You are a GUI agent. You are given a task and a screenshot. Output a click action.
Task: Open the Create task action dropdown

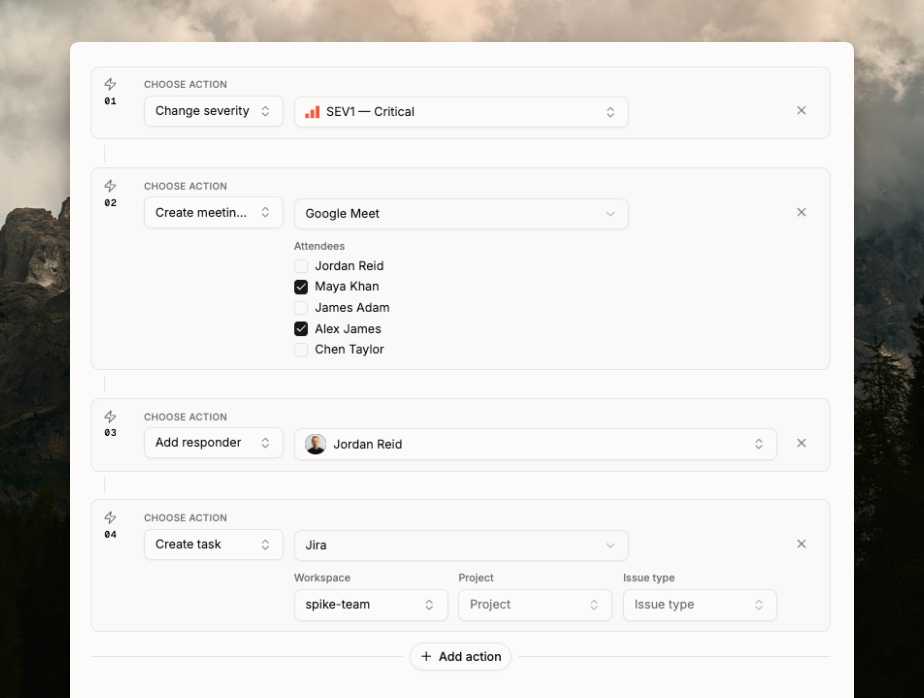213,544
